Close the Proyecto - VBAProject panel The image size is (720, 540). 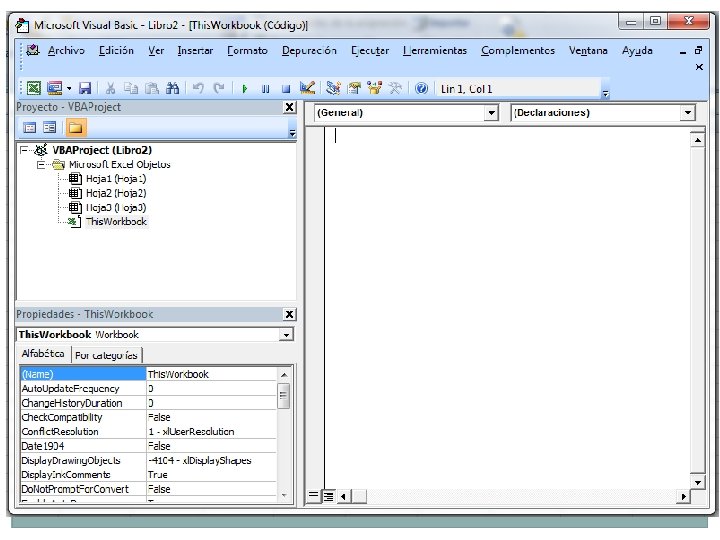[x=289, y=107]
